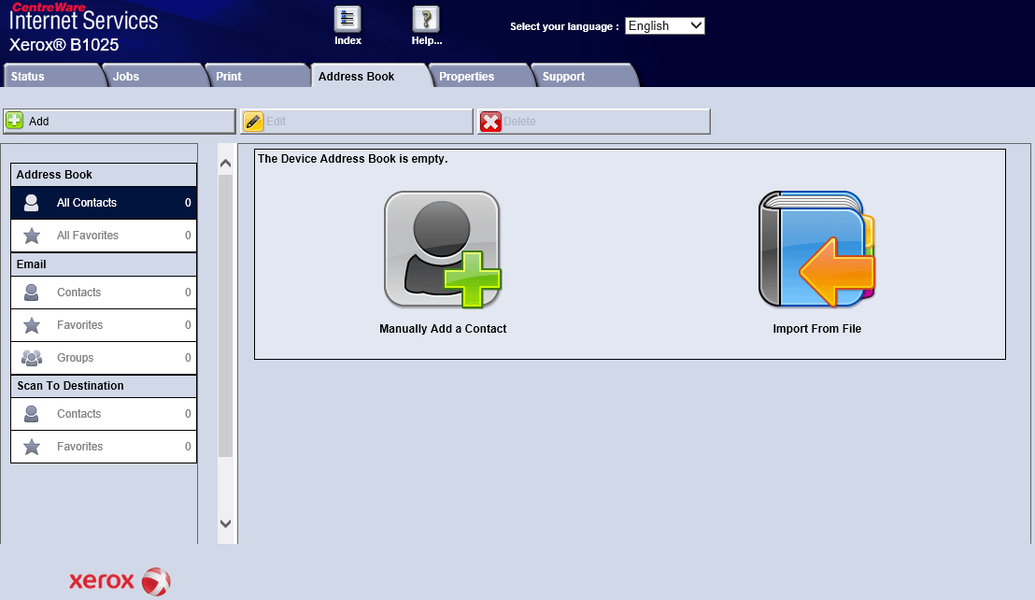Select Favorites label under Email section
The width and height of the screenshot is (1035, 600).
pos(80,325)
